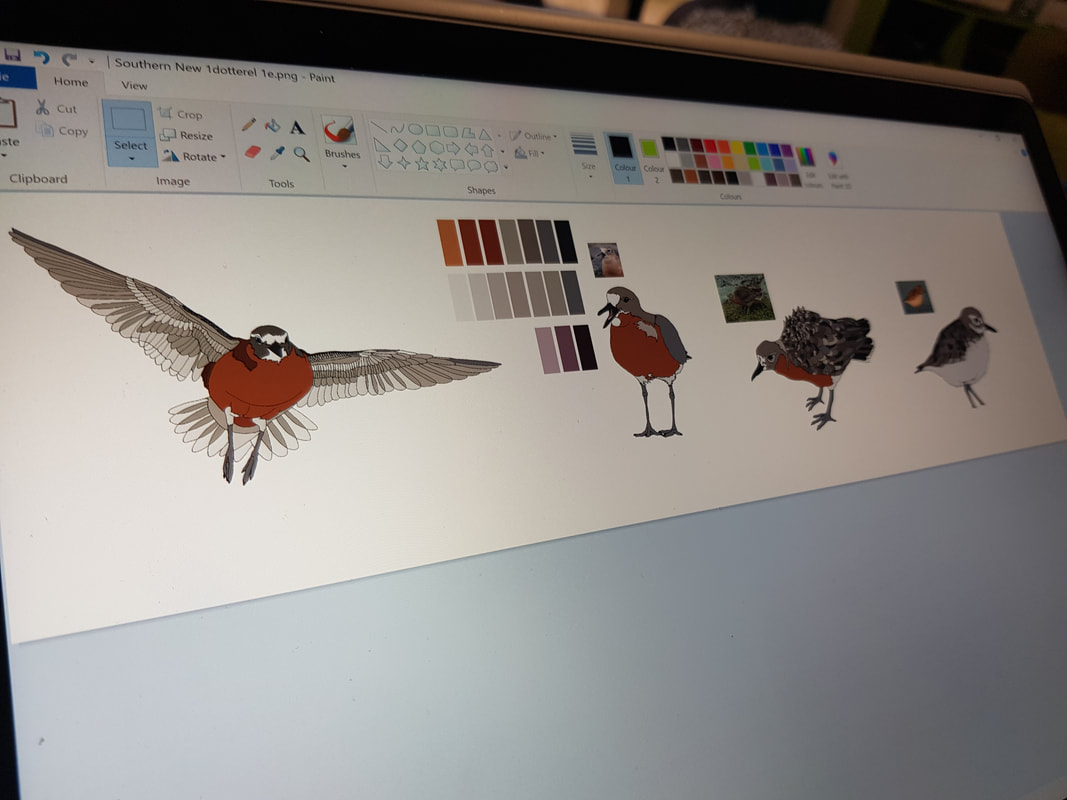This screenshot has width=1067, height=800.
Task: Choose the Right-angled triangle shape
Action: pos(382,145)
